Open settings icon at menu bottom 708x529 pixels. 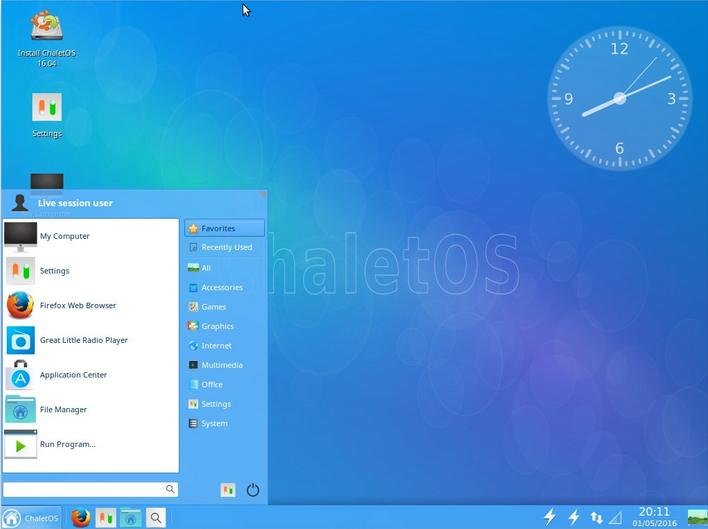[x=228, y=490]
